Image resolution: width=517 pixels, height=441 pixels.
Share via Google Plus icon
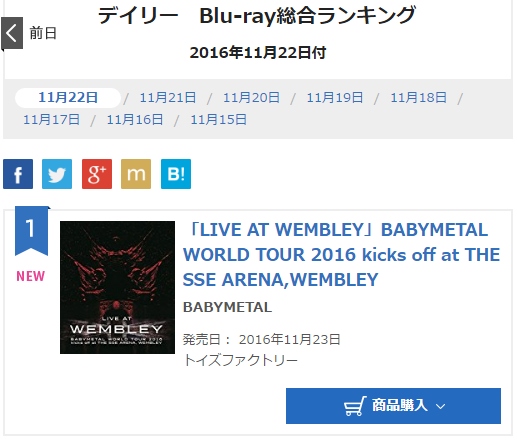coord(97,174)
